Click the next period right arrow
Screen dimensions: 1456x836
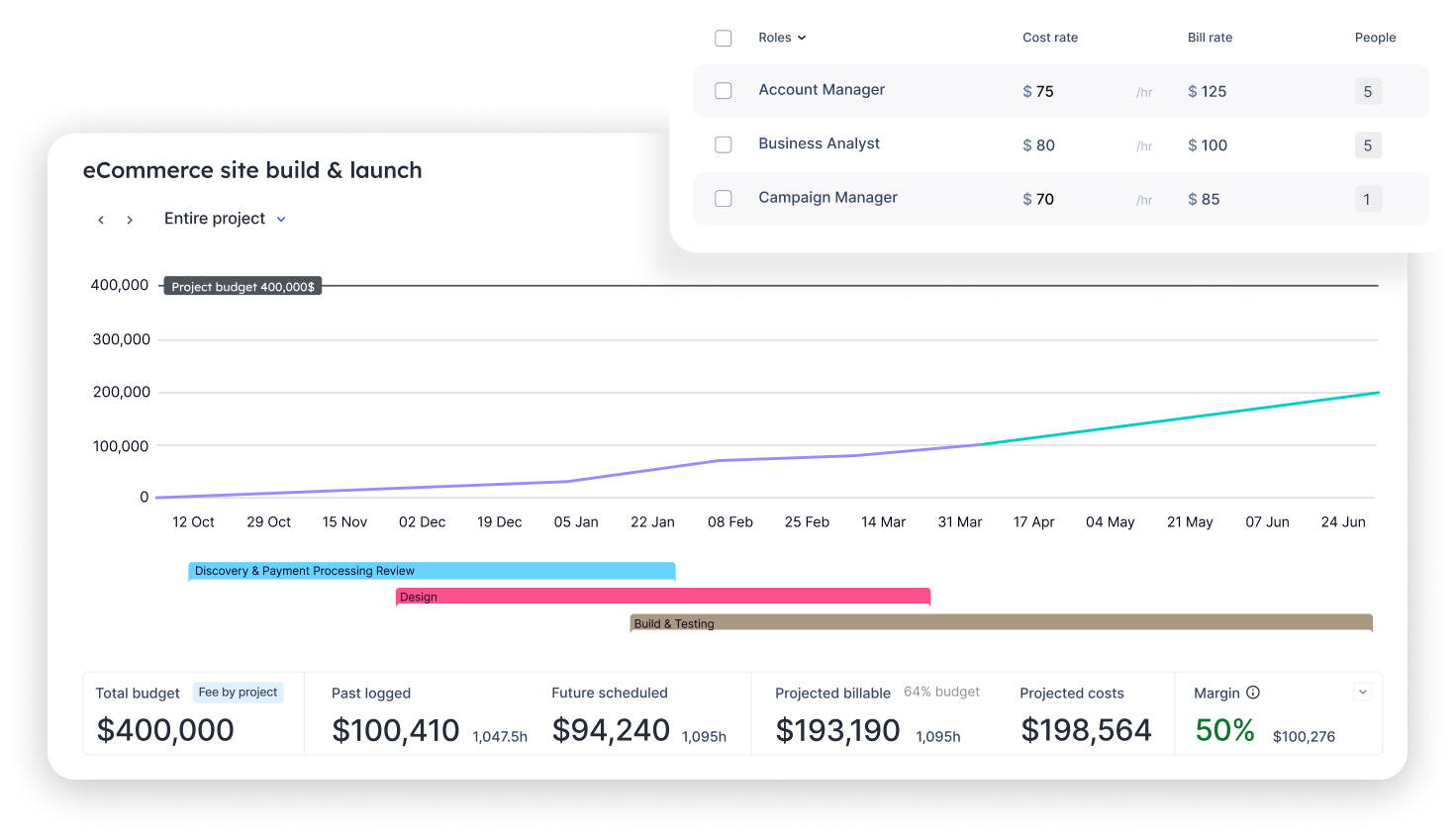coord(130,220)
